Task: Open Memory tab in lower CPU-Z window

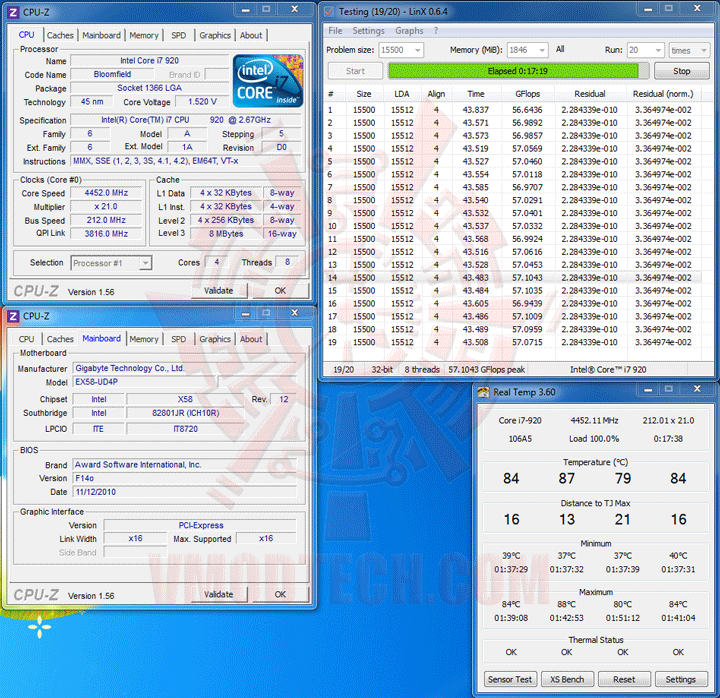Action: [144, 339]
